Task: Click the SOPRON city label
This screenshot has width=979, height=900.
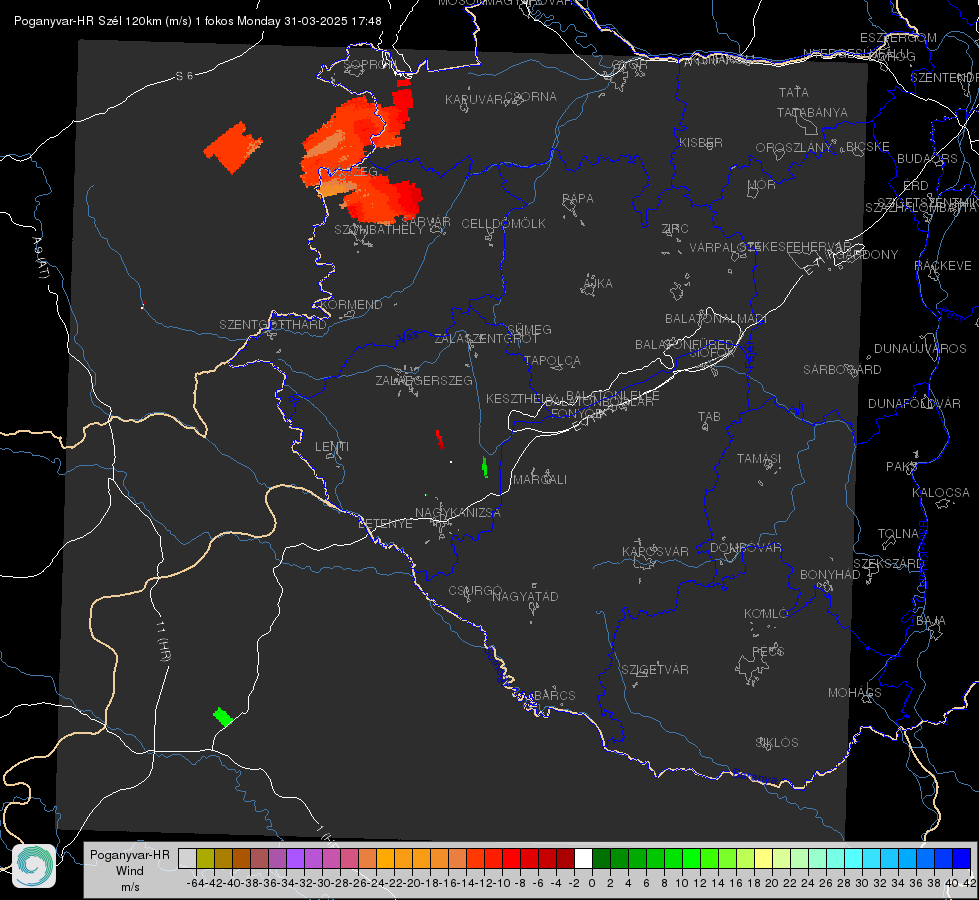Action: (x=369, y=64)
